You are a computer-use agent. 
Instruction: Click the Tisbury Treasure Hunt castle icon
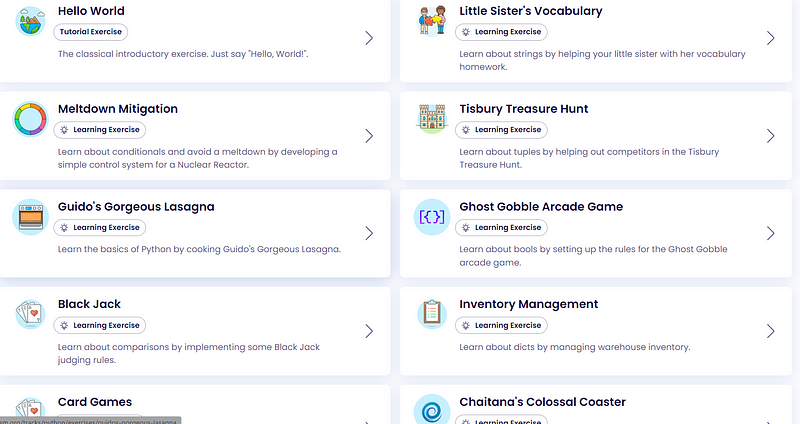click(432, 119)
